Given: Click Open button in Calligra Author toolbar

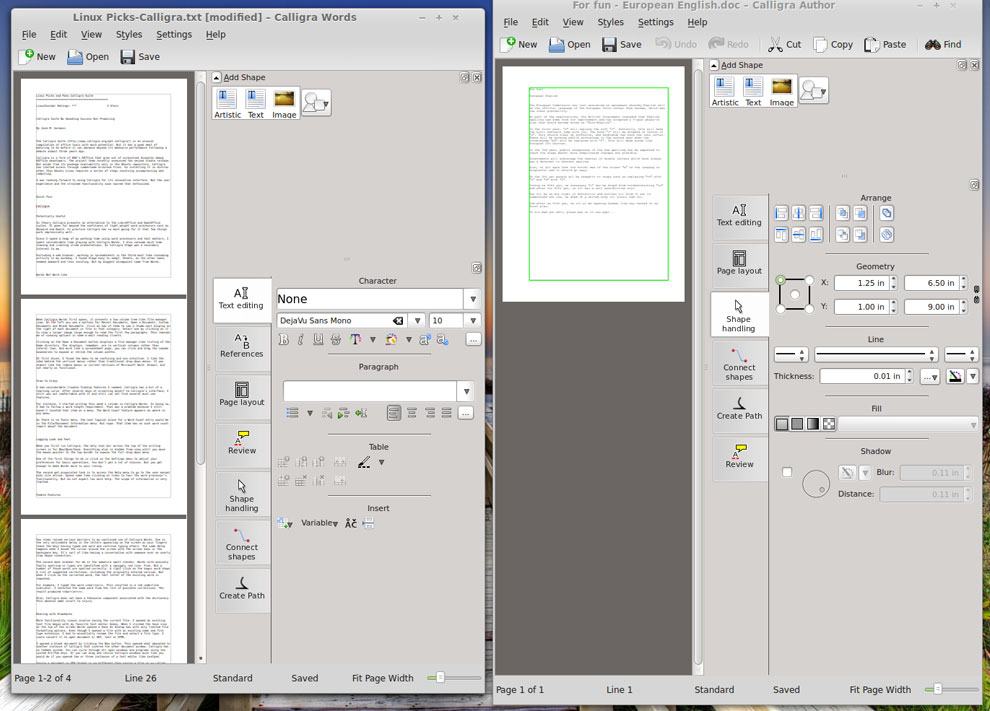Looking at the screenshot, I should tap(570, 44).
